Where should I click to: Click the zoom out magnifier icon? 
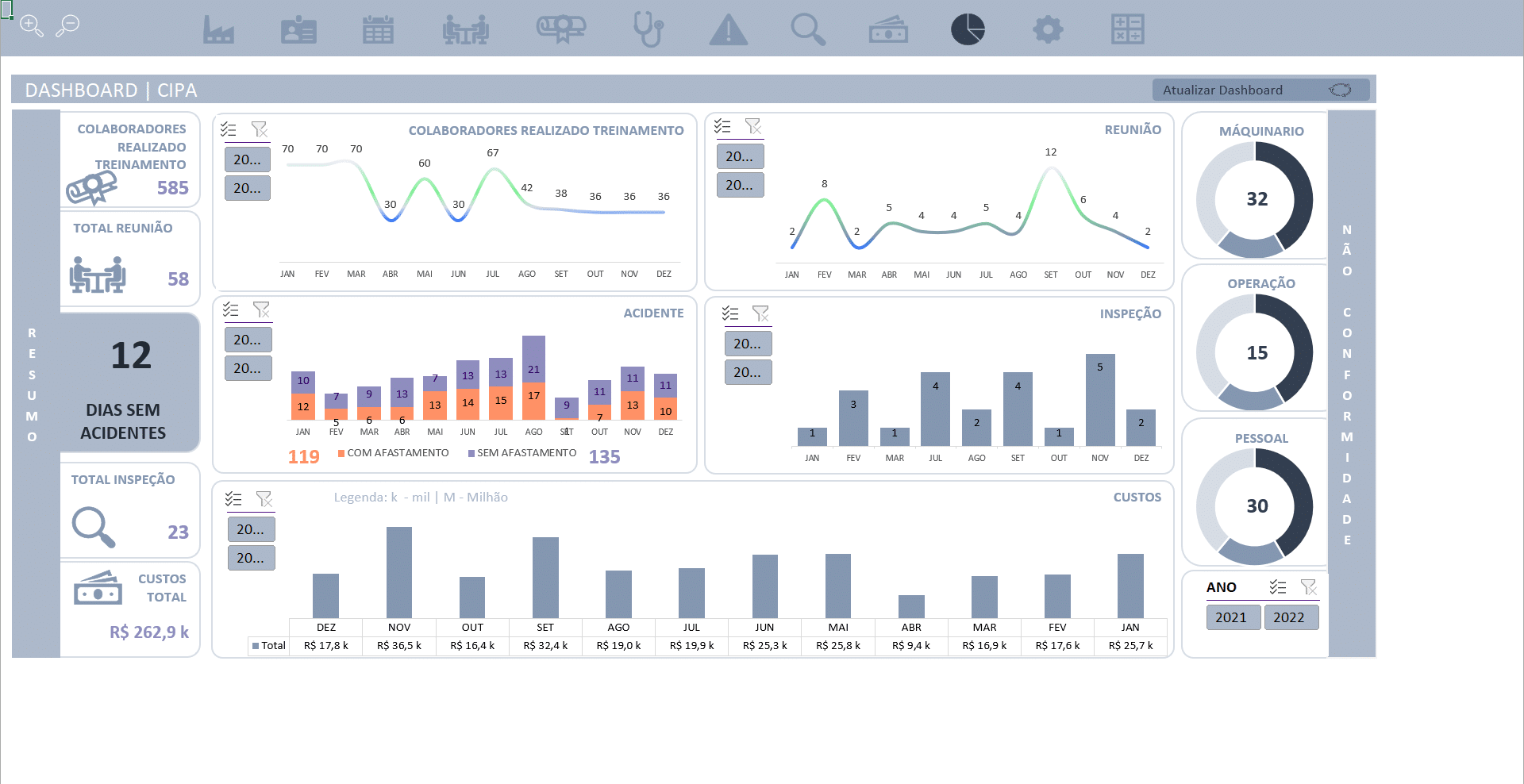[x=67, y=26]
